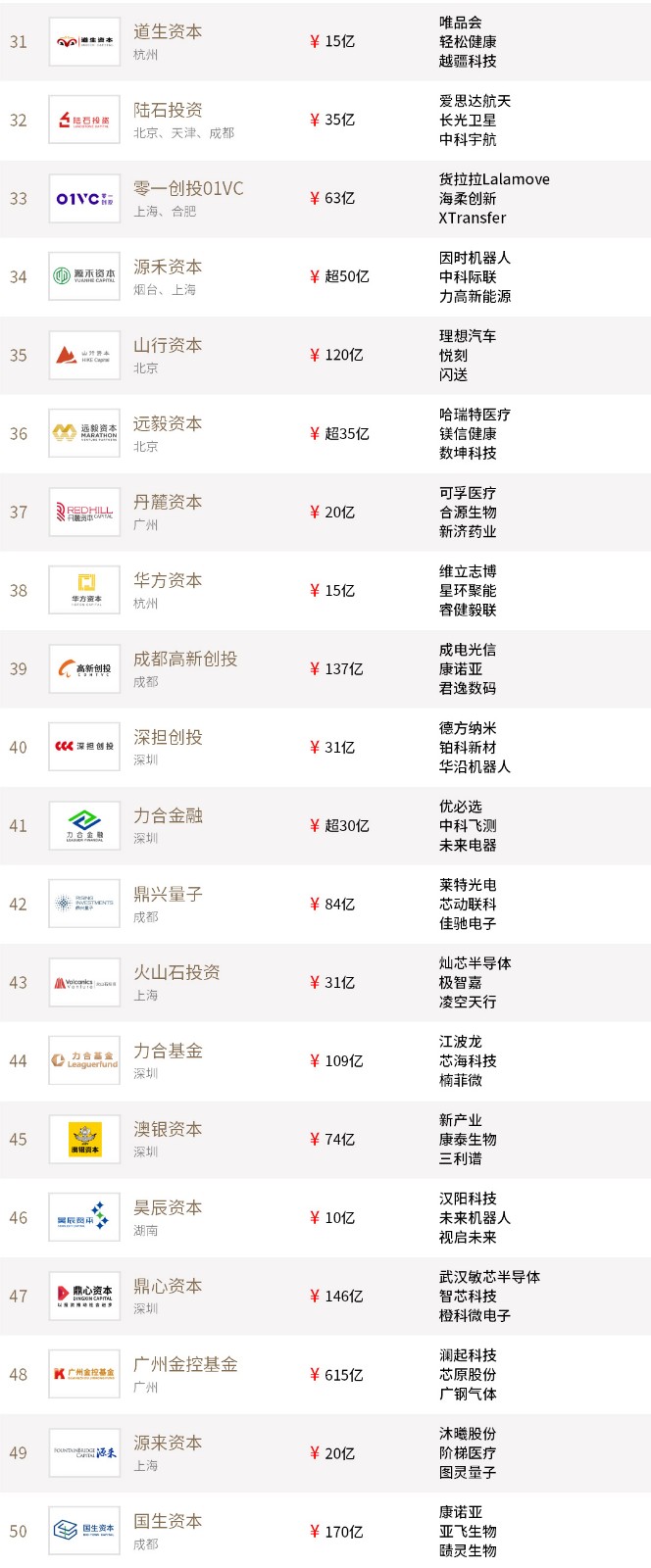Screen dimensions: 651x1568
Task: Open the 零一创投 01VC logo
Action: tap(84, 199)
